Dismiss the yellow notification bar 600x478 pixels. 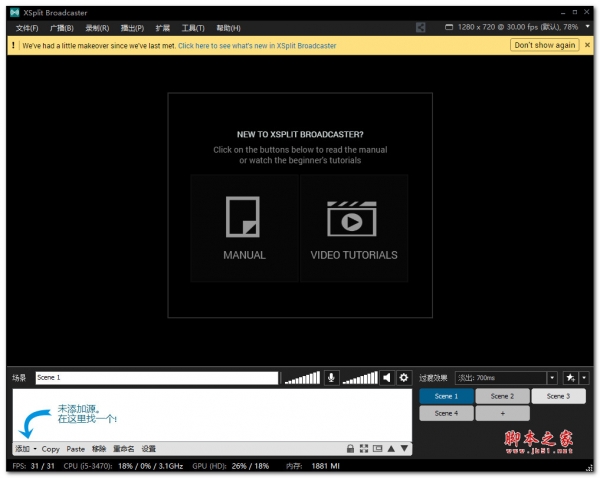(587, 45)
